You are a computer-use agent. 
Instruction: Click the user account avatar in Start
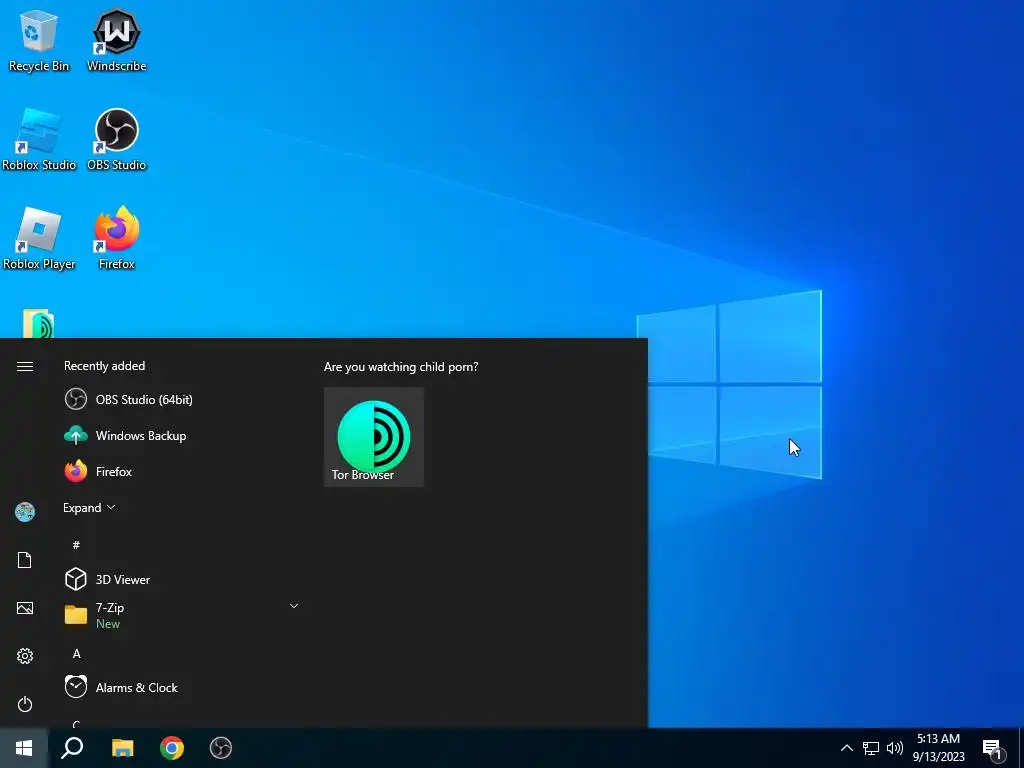tap(25, 512)
